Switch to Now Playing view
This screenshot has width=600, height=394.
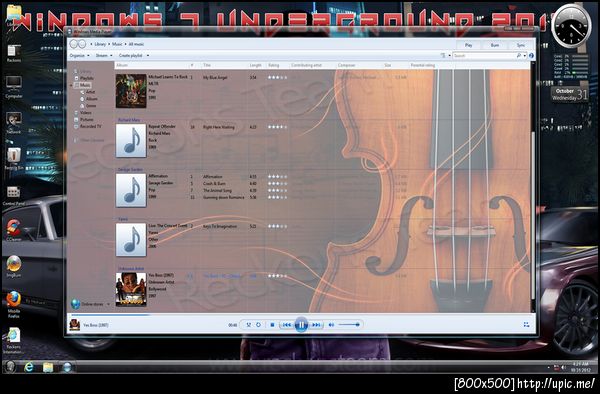pos(526,325)
